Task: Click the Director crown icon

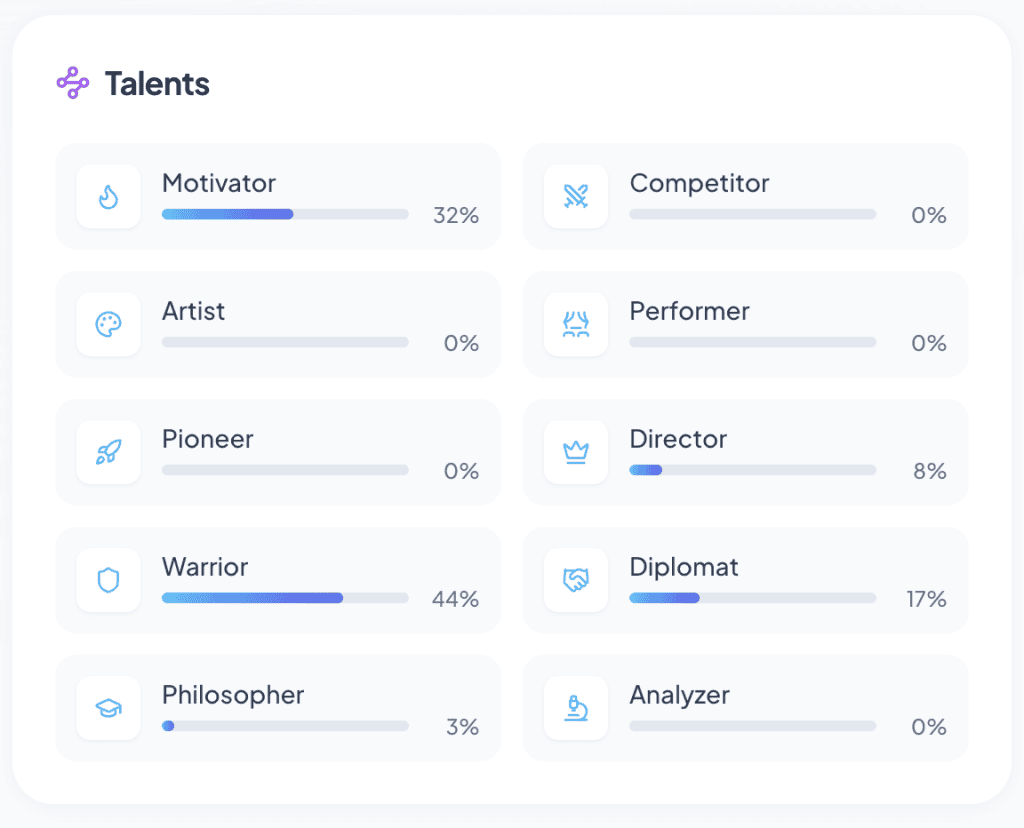Action: (576, 452)
